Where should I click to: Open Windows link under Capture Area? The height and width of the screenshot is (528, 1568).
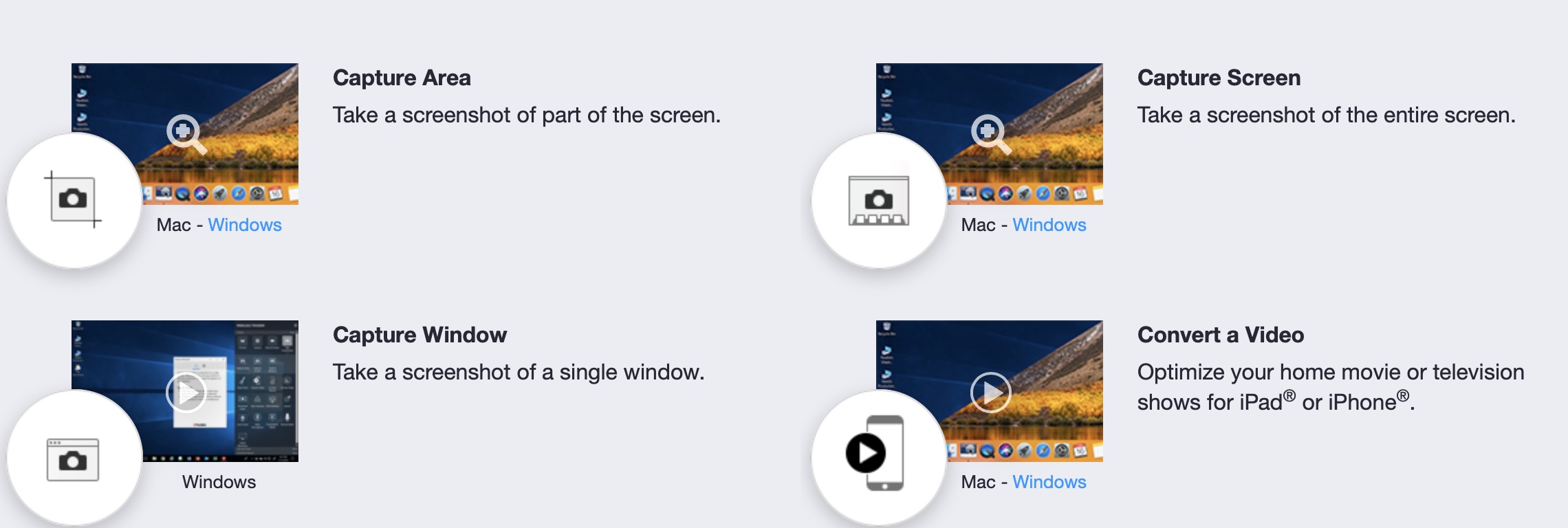(x=245, y=225)
